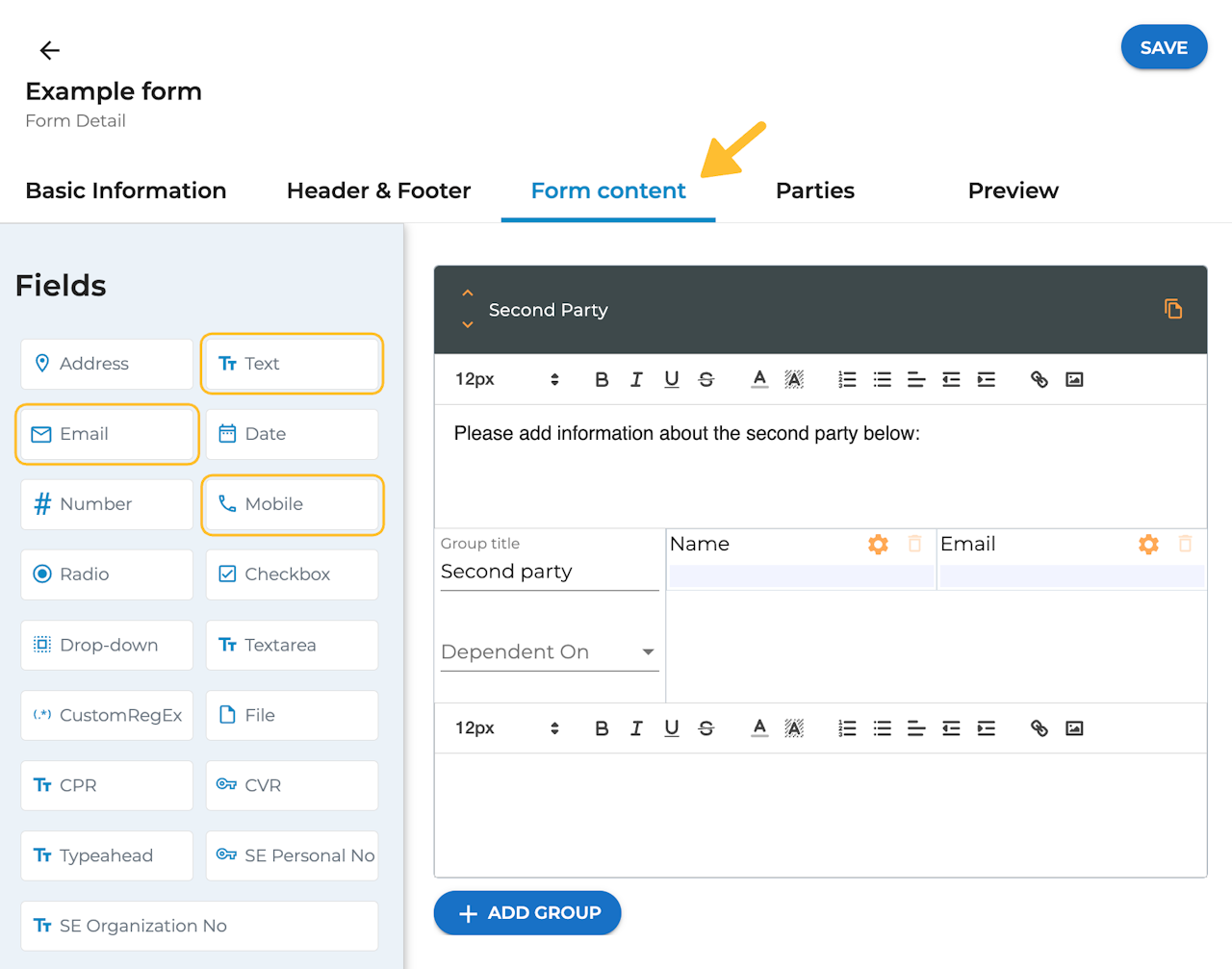Switch to the Parties tab
The width and height of the screenshot is (1232, 969).
(814, 191)
